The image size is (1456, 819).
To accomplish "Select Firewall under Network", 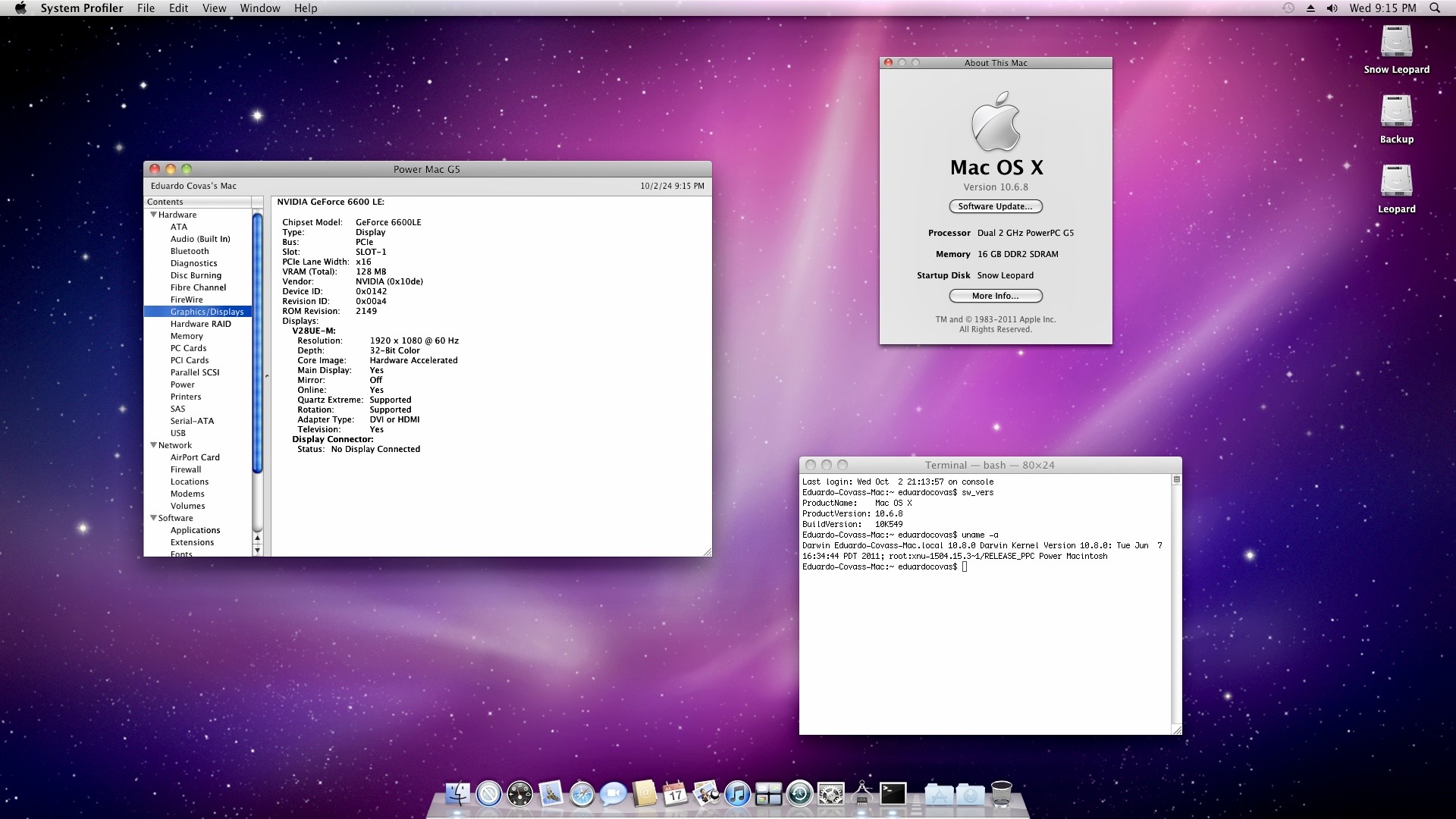I will 186,469.
